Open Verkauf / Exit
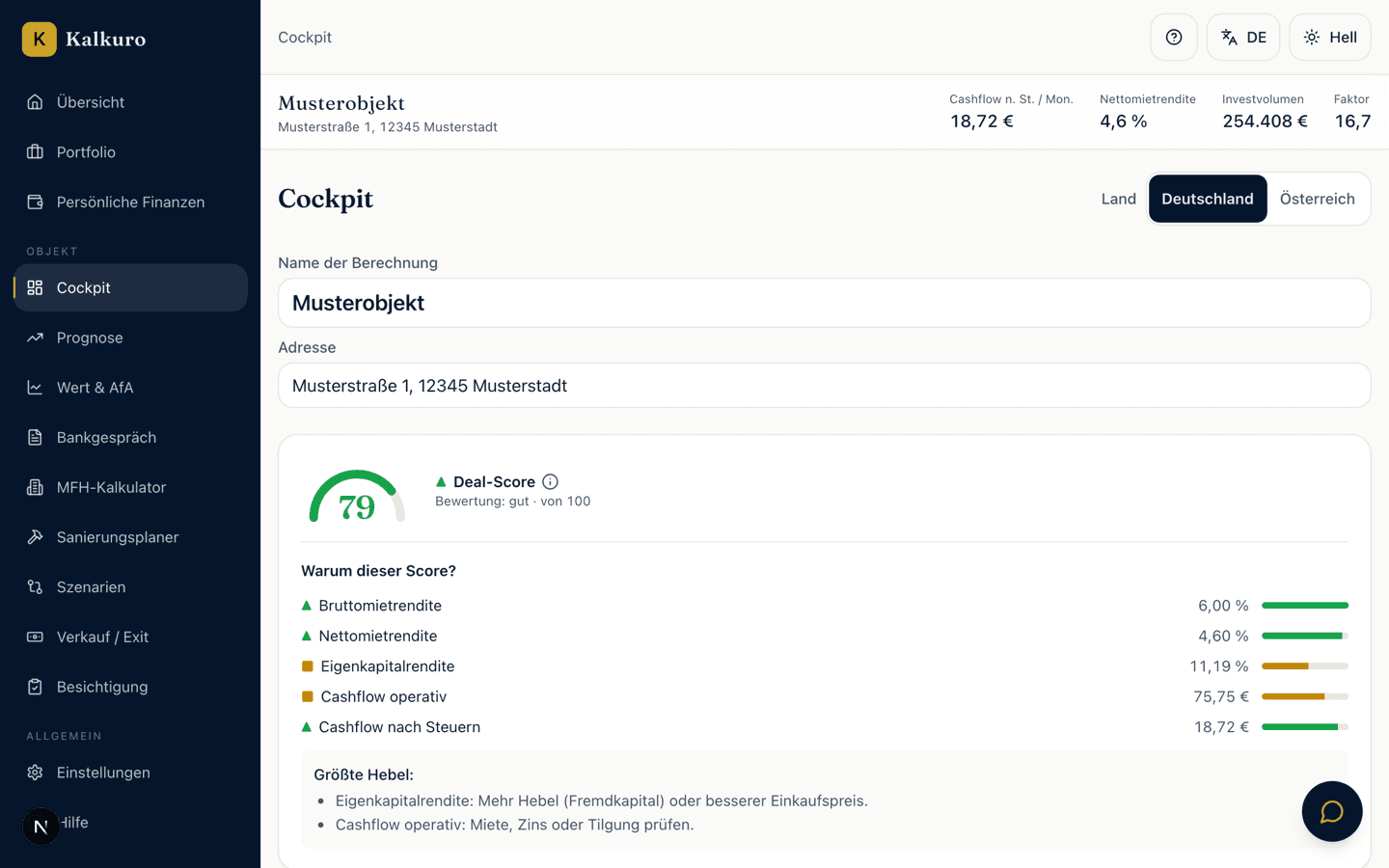Viewport: 1389px width, 868px height. point(130,637)
